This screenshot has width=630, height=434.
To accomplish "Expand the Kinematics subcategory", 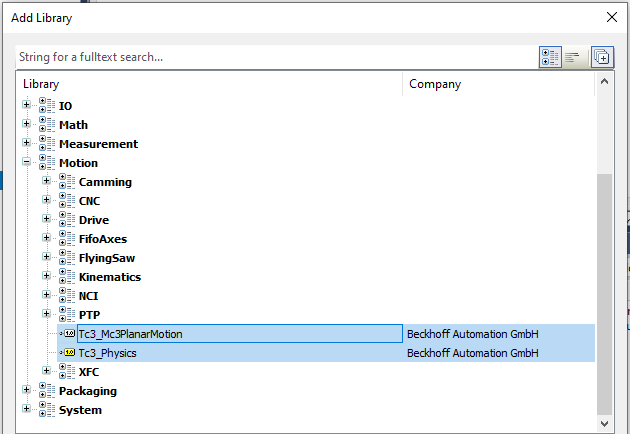I will (46, 276).
